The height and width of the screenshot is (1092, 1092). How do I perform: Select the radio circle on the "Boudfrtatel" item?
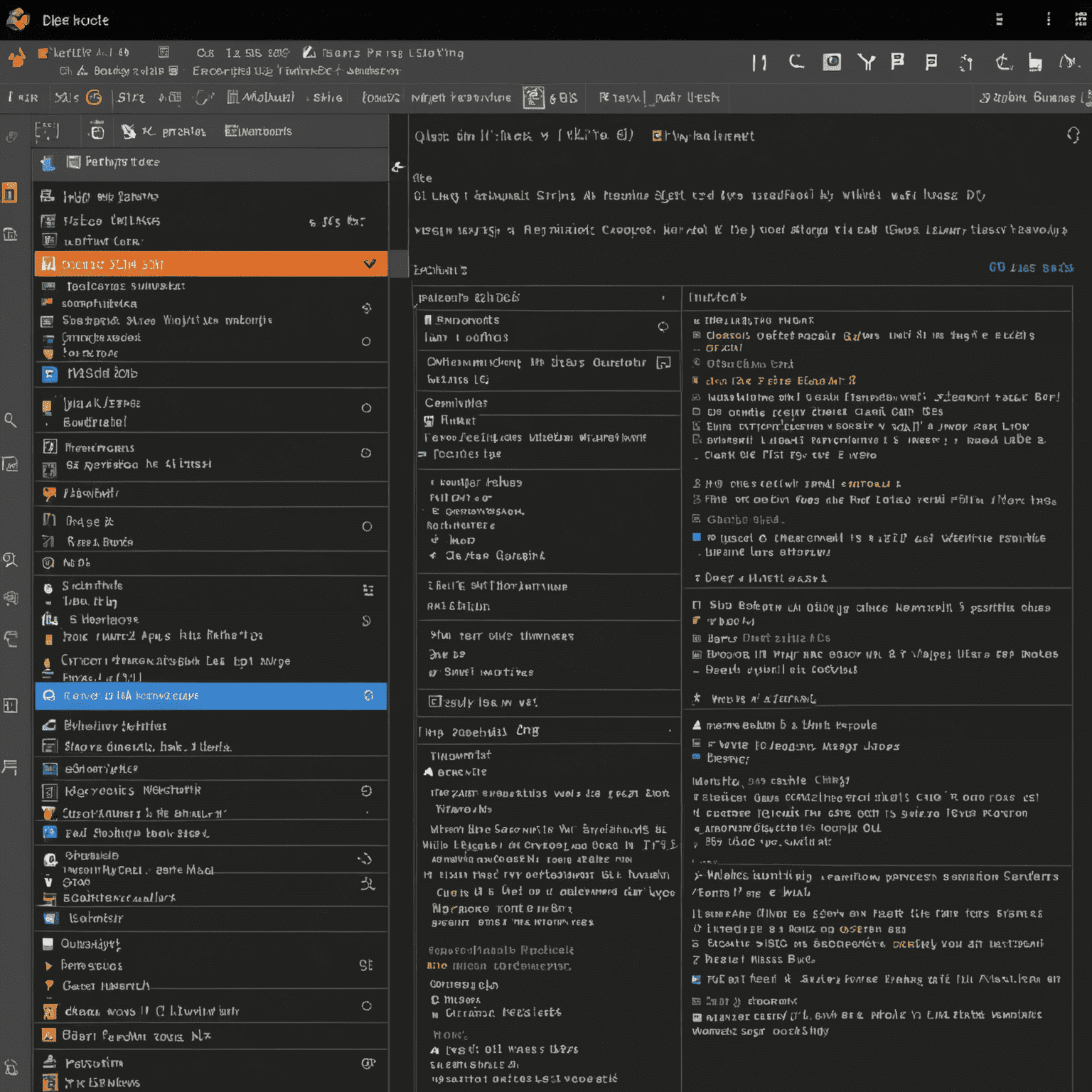(x=366, y=408)
